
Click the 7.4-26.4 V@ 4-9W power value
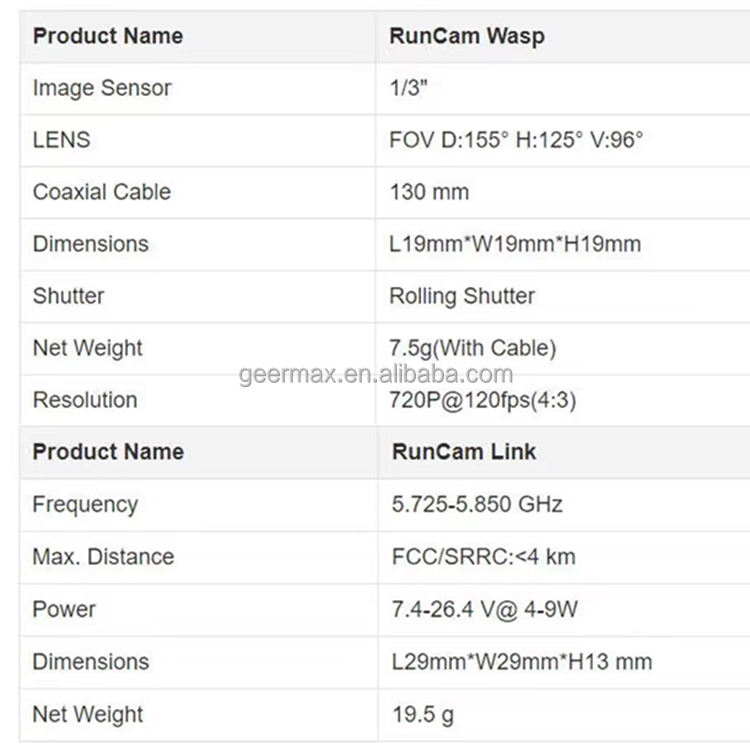tap(486, 609)
